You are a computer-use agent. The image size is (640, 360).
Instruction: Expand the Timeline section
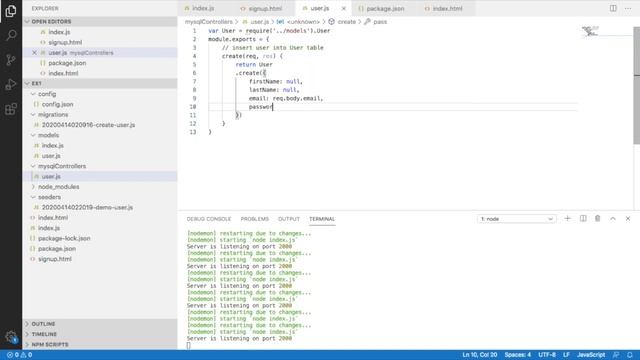100,334
